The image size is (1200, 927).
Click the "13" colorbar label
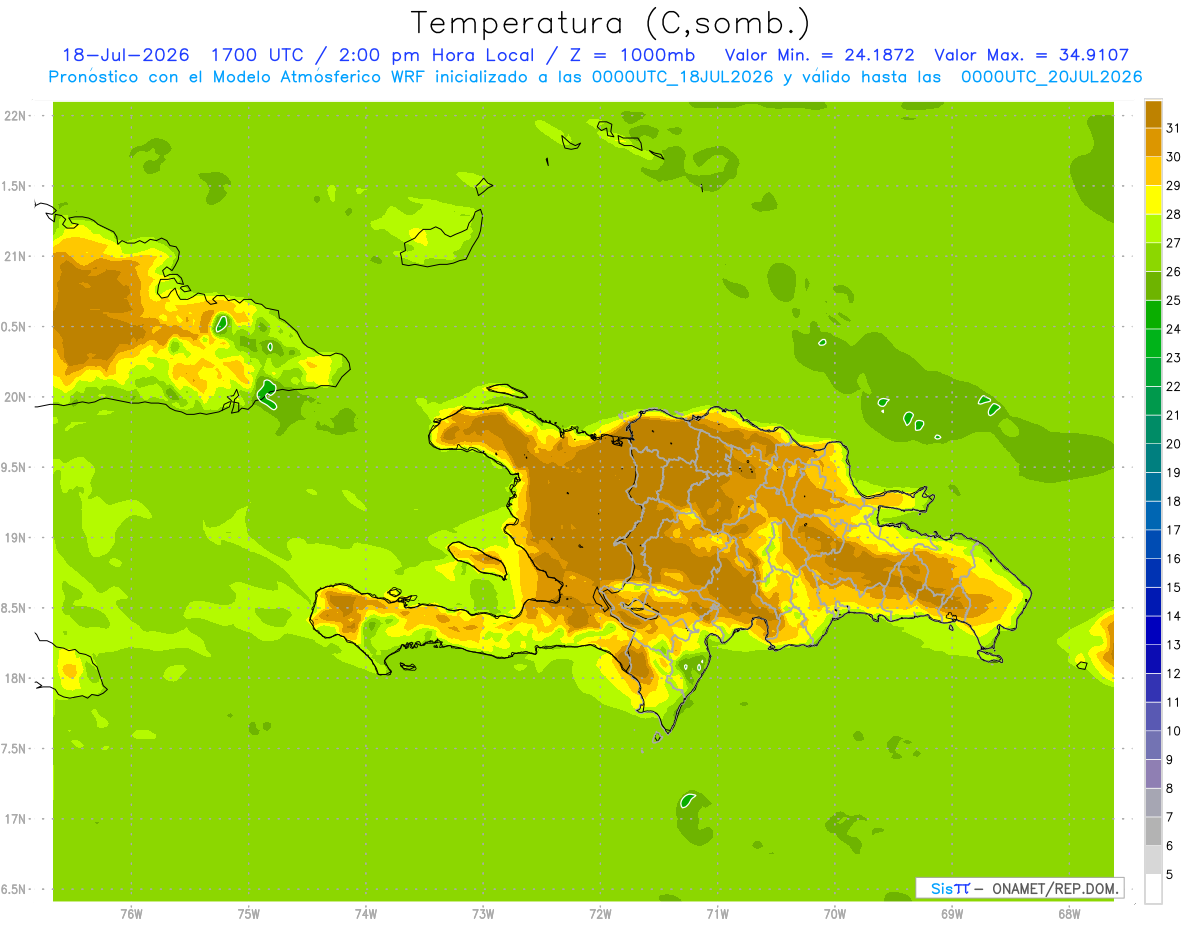click(x=1173, y=645)
